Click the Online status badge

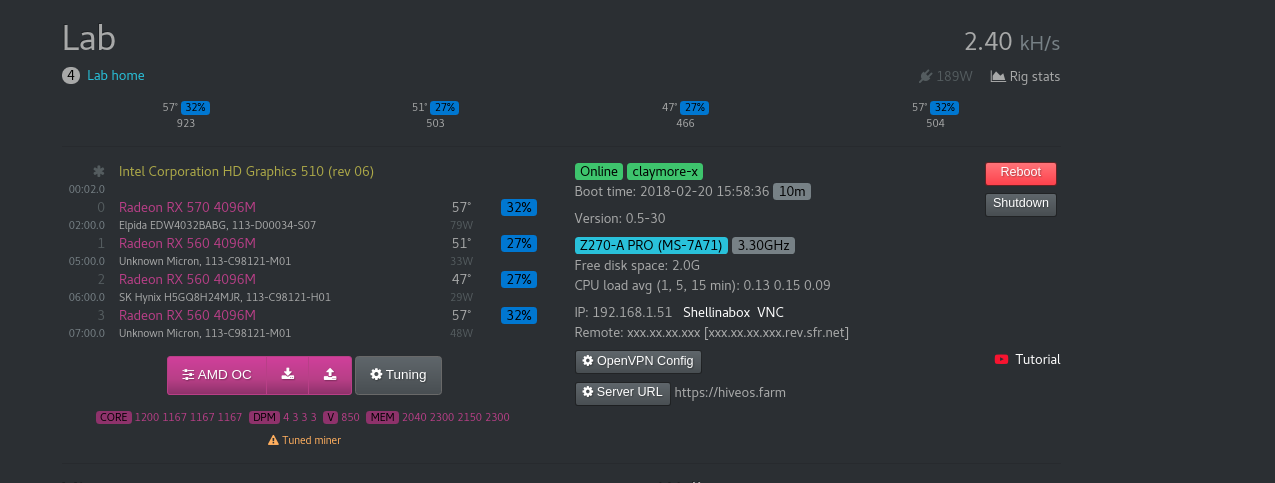pyautogui.click(x=599, y=171)
